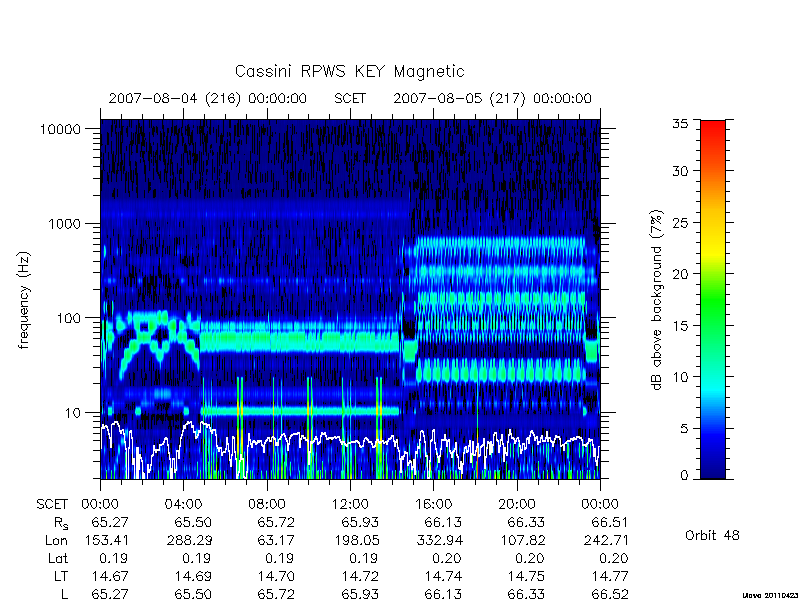Image resolution: width=800 pixels, height=600 pixels.
Task: Click the 'SCET' label between the header dates
Action: 350,98
